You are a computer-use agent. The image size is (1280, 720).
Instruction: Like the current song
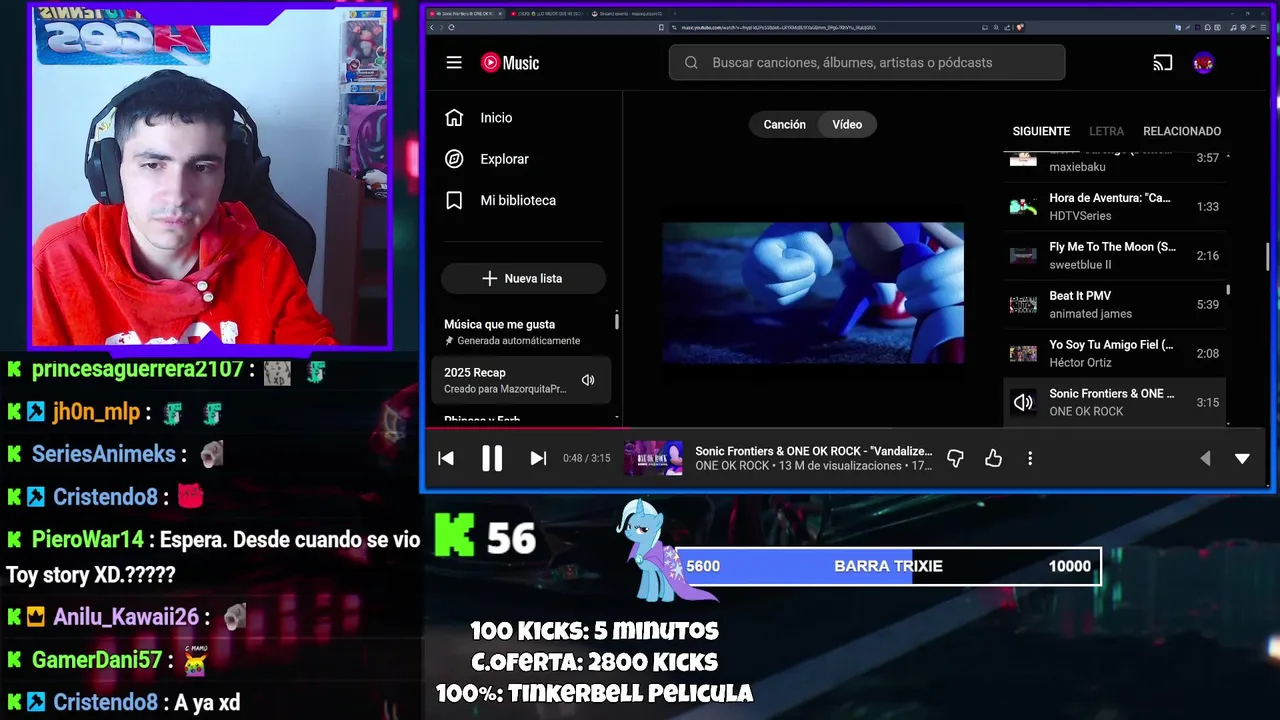click(x=993, y=458)
